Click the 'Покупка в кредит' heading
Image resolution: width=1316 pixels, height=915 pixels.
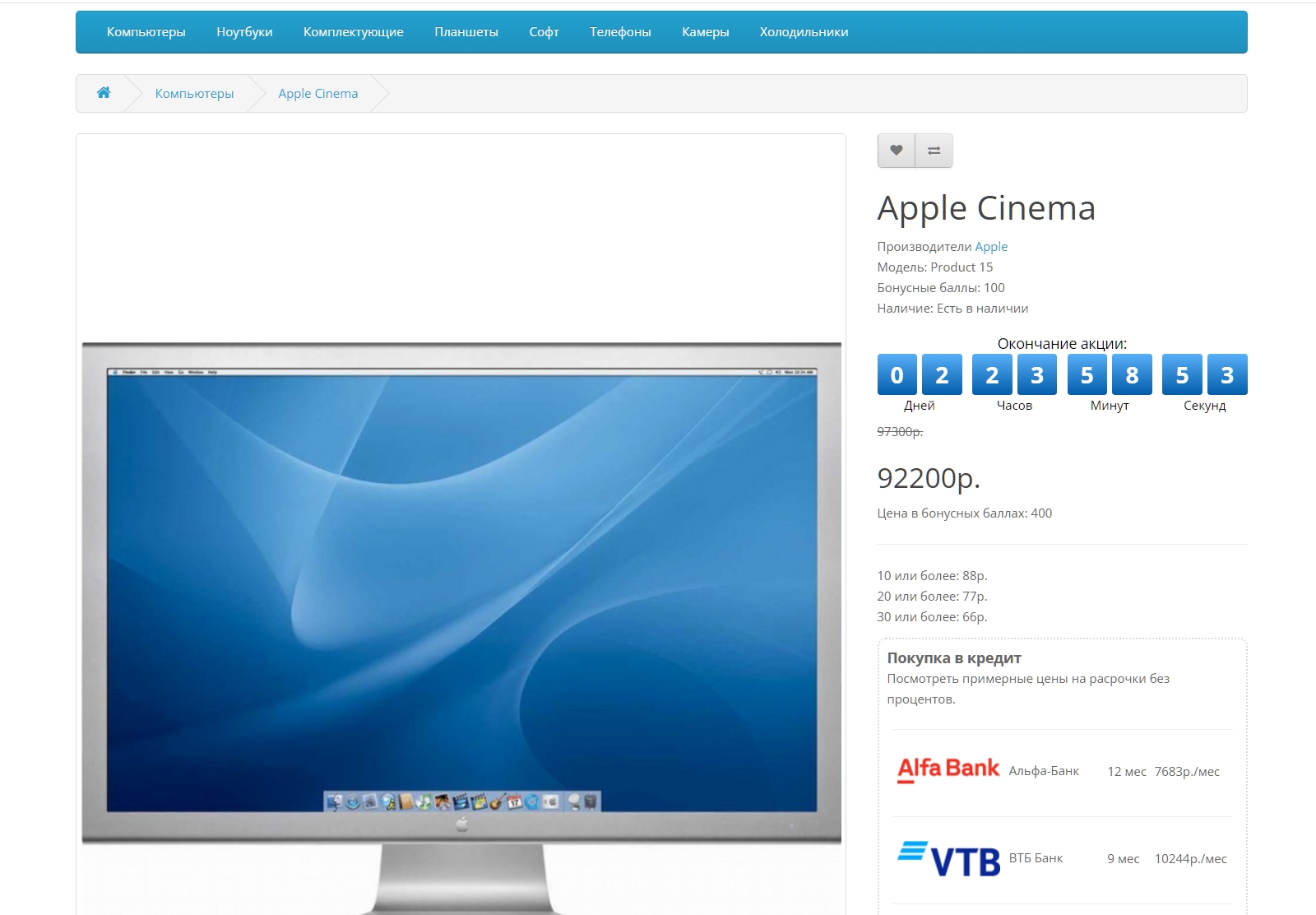tap(954, 658)
